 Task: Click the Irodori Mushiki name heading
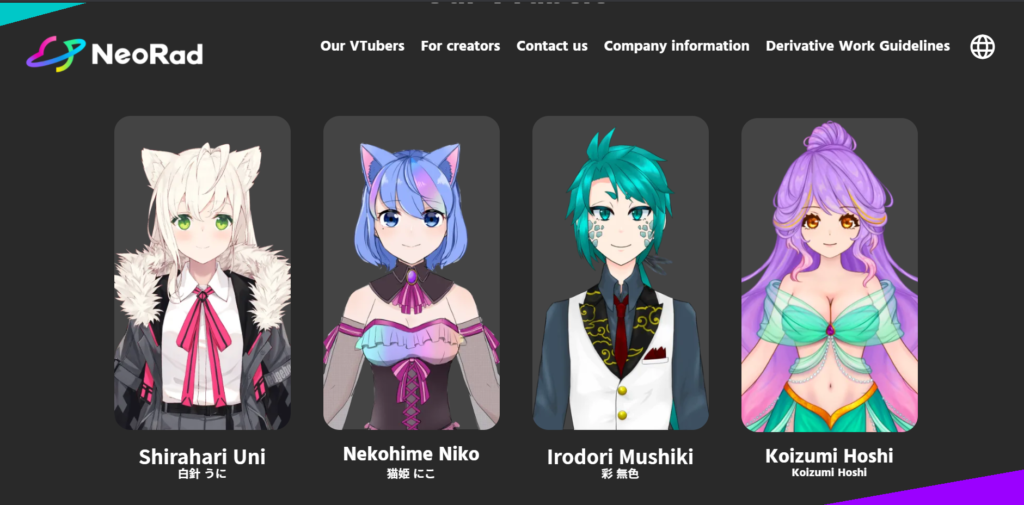pos(620,457)
